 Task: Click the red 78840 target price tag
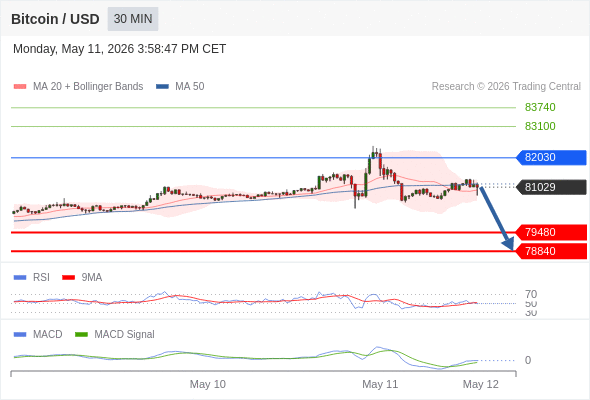click(552, 251)
